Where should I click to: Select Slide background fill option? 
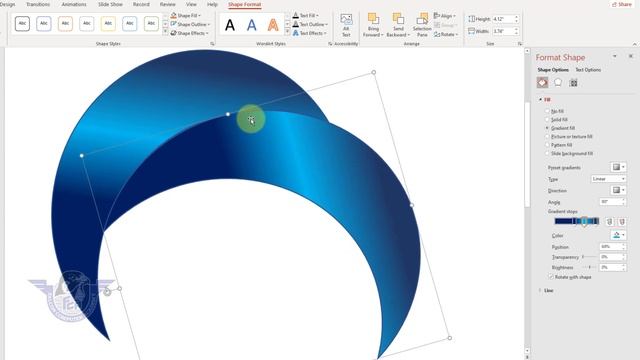pyautogui.click(x=569, y=153)
